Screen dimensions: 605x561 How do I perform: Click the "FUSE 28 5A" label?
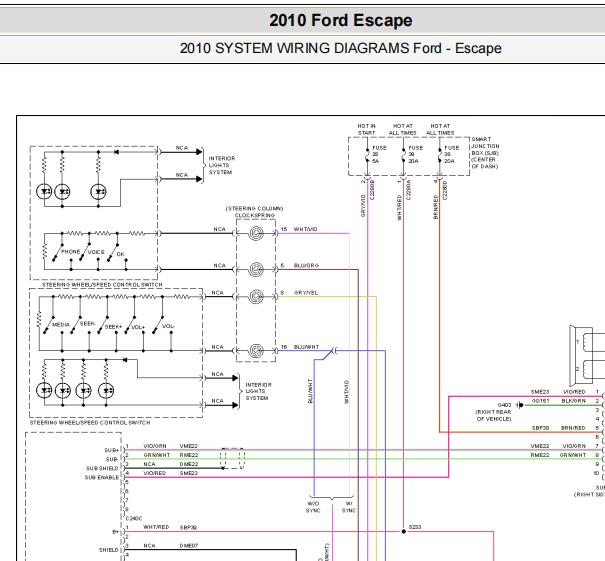pos(379,154)
